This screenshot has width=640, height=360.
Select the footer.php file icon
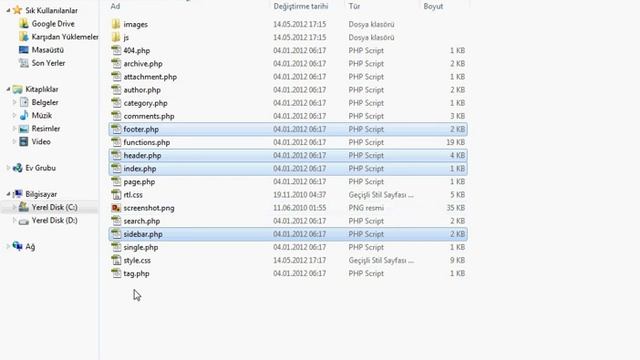click(x=116, y=129)
